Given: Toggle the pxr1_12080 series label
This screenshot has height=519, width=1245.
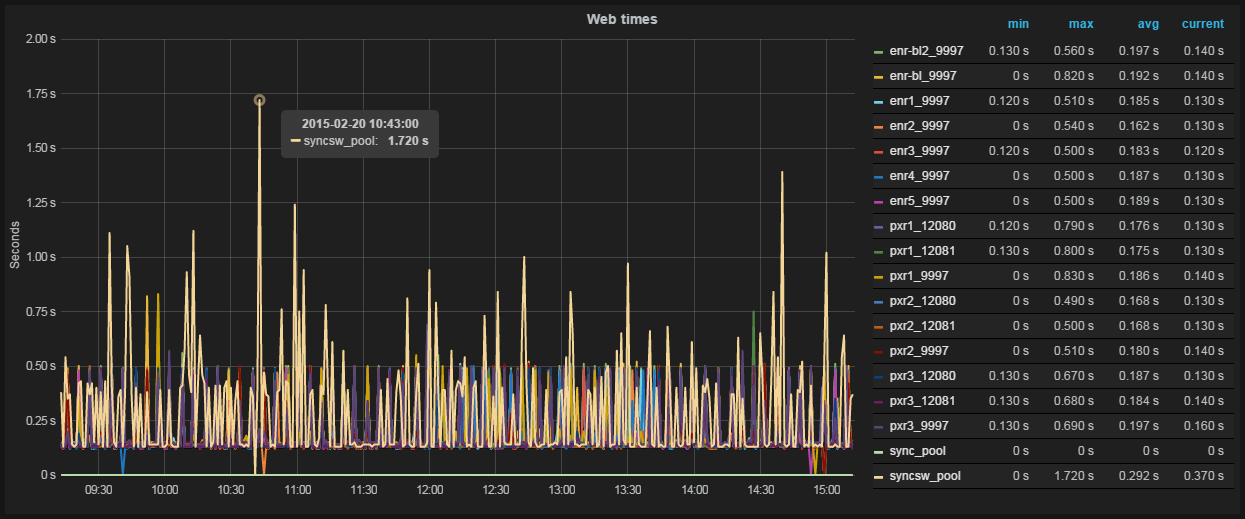Looking at the screenshot, I should [922, 225].
